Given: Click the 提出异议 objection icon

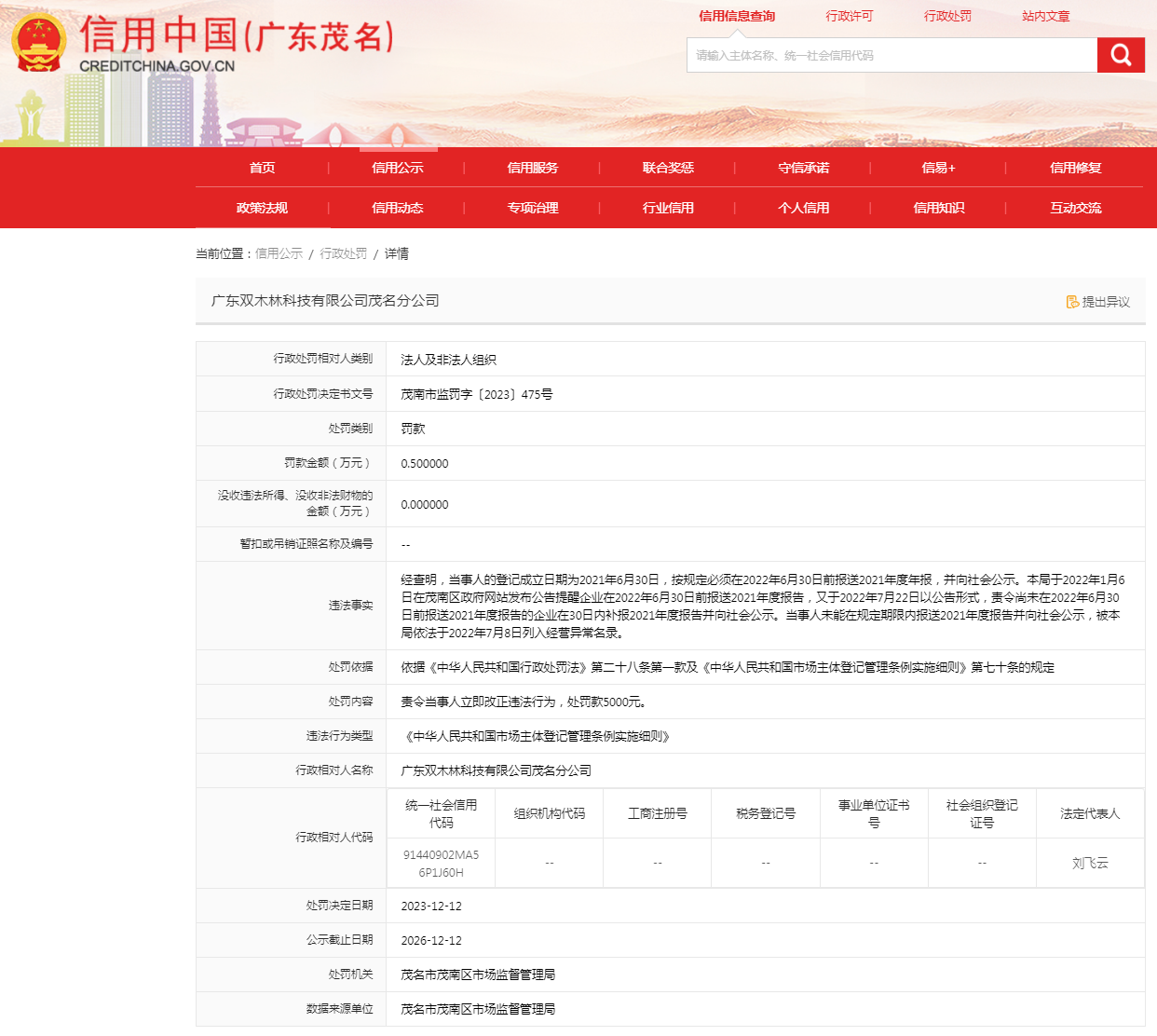Looking at the screenshot, I should (x=1072, y=302).
